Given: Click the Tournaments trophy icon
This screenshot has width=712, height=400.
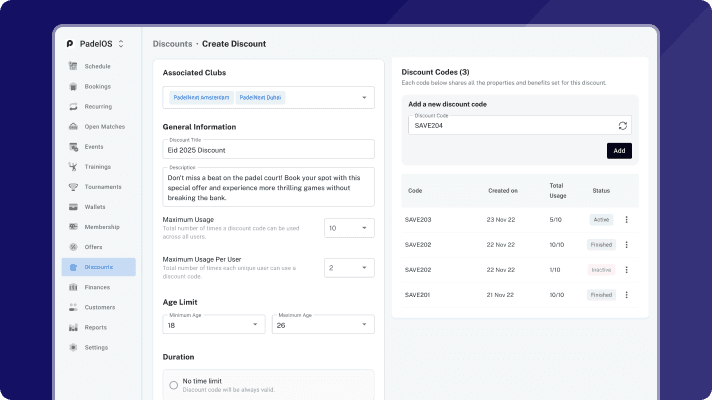Looking at the screenshot, I should point(73,187).
